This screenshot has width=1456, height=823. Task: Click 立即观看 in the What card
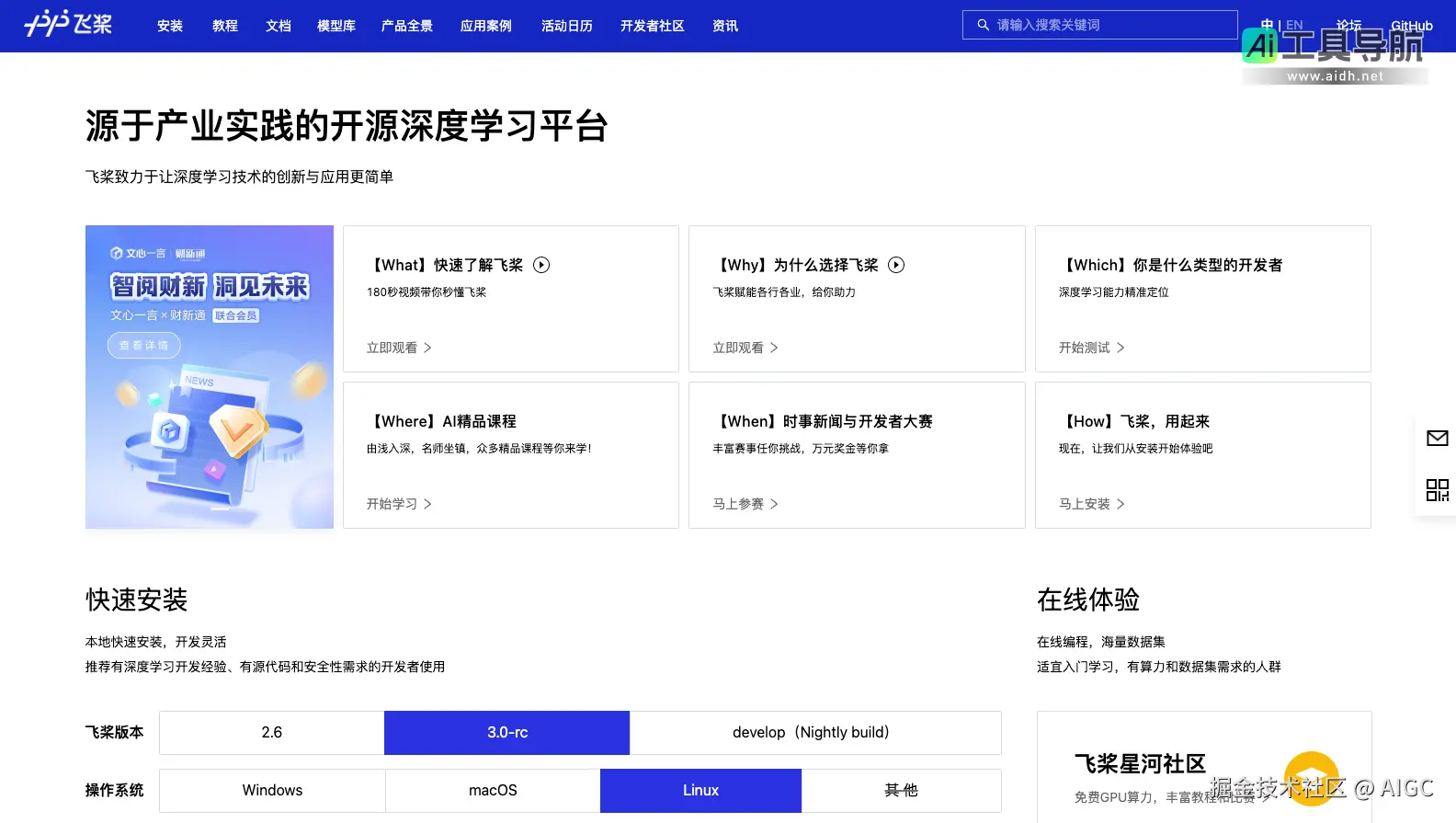point(392,348)
